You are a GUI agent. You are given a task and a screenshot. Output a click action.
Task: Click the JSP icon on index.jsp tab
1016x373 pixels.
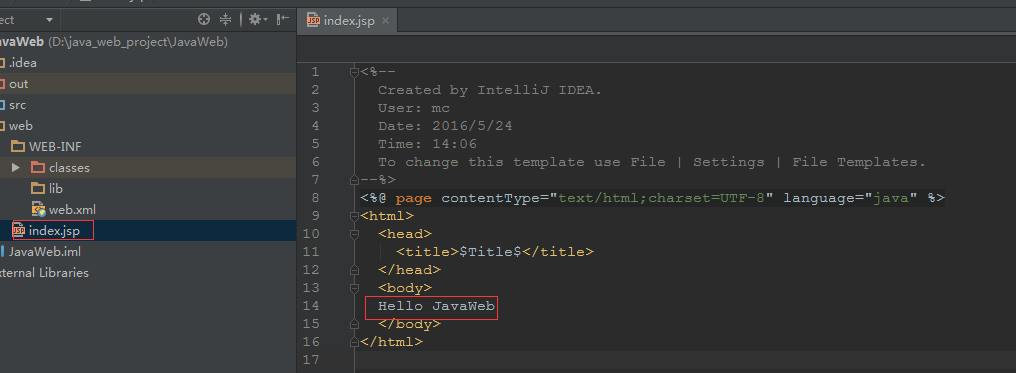pos(314,20)
